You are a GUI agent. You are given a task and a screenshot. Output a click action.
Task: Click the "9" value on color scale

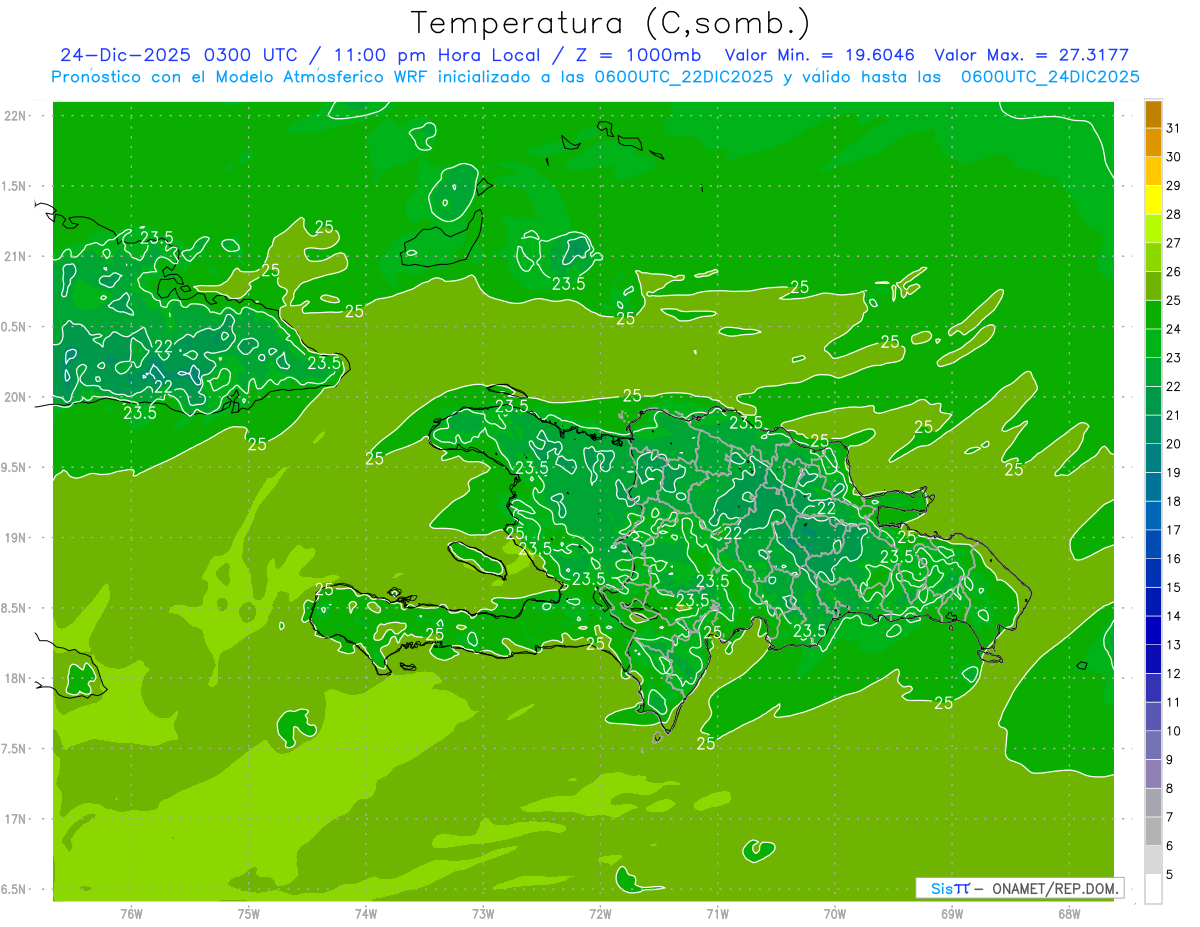[1170, 761]
